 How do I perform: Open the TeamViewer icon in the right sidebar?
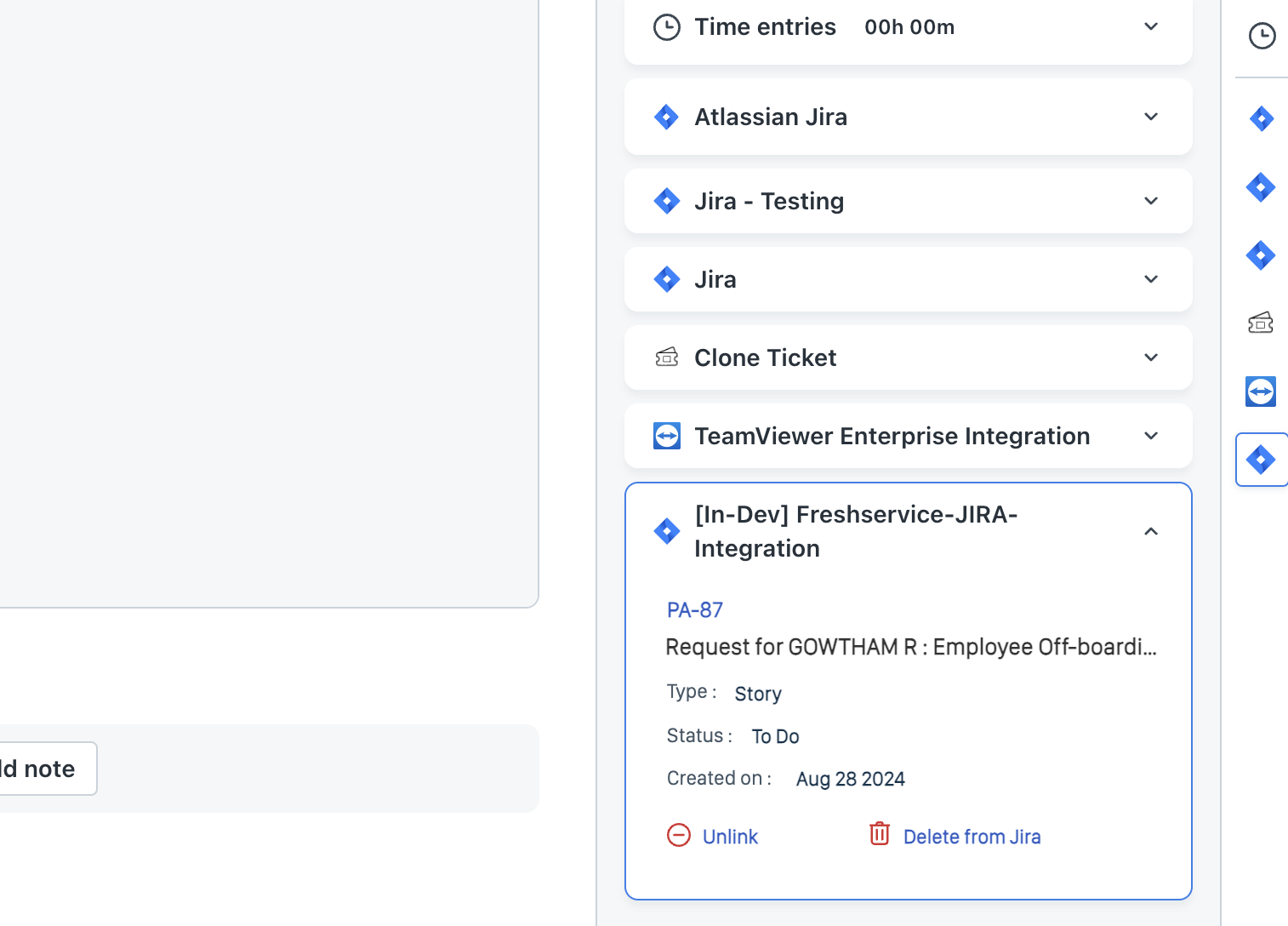[x=1261, y=392]
